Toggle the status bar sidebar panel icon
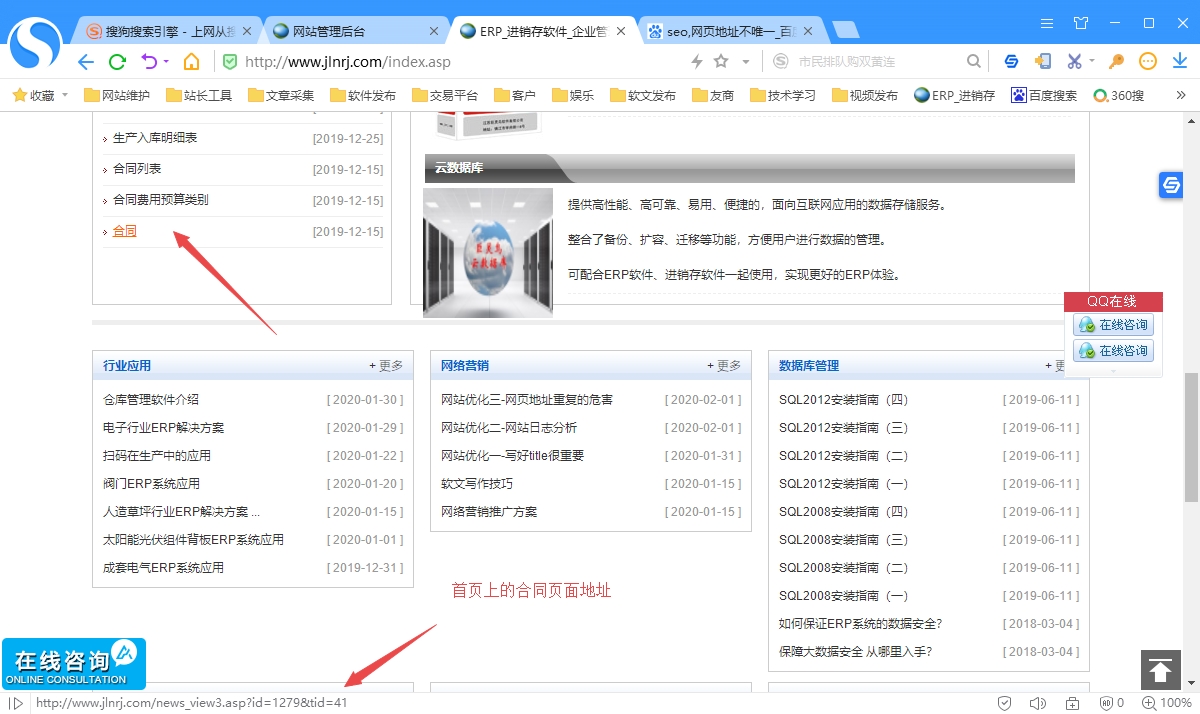The height and width of the screenshot is (714, 1200). tap(16, 703)
